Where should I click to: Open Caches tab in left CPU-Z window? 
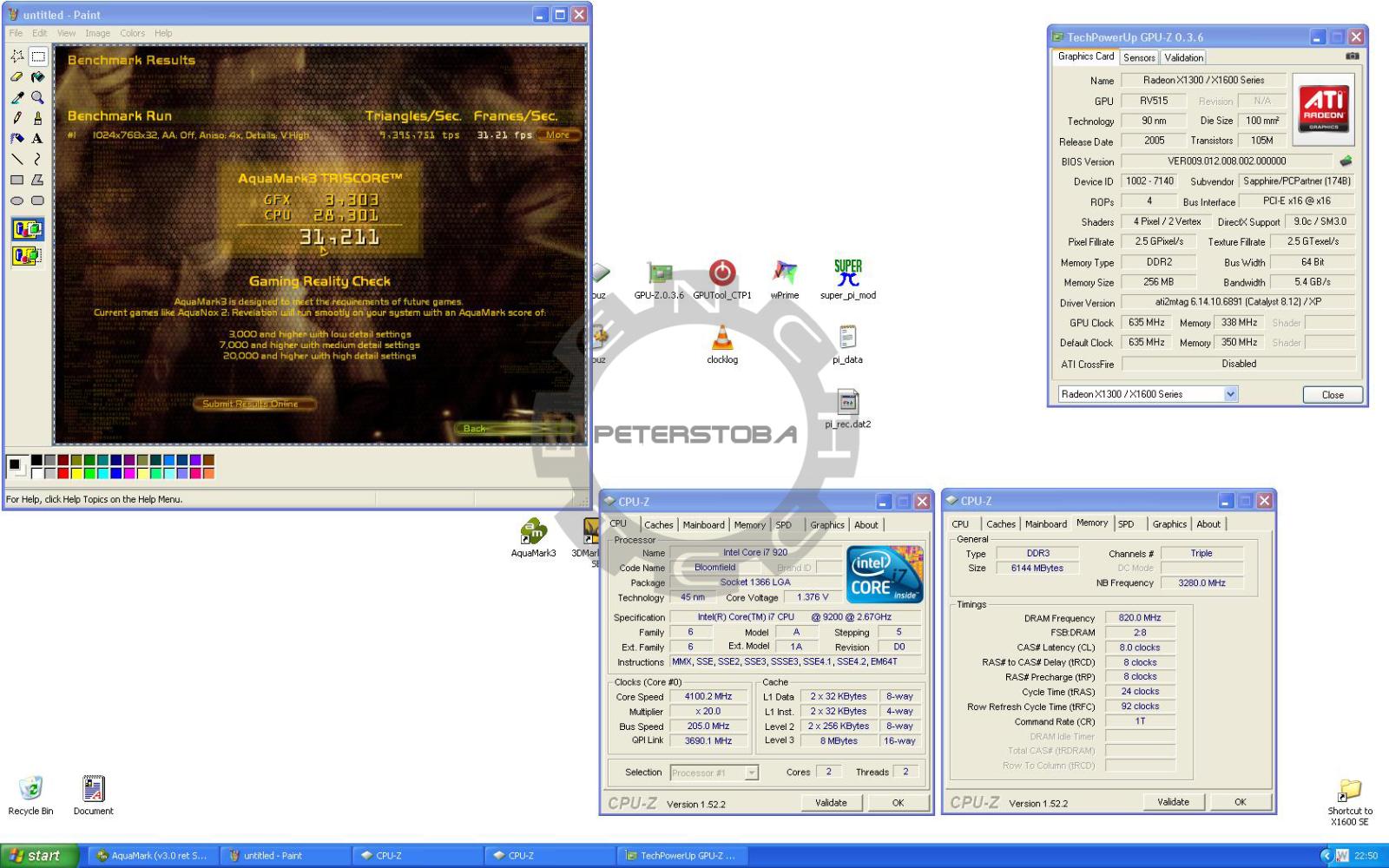click(x=658, y=525)
